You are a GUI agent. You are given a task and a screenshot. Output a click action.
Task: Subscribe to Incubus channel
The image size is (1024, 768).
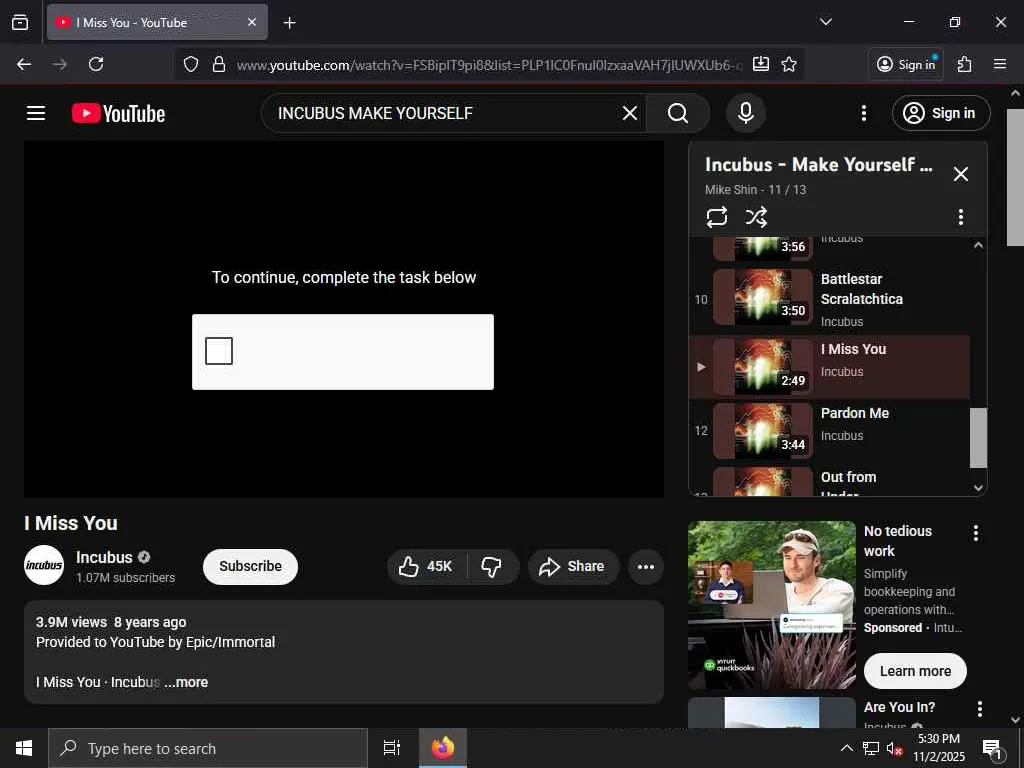click(x=250, y=566)
